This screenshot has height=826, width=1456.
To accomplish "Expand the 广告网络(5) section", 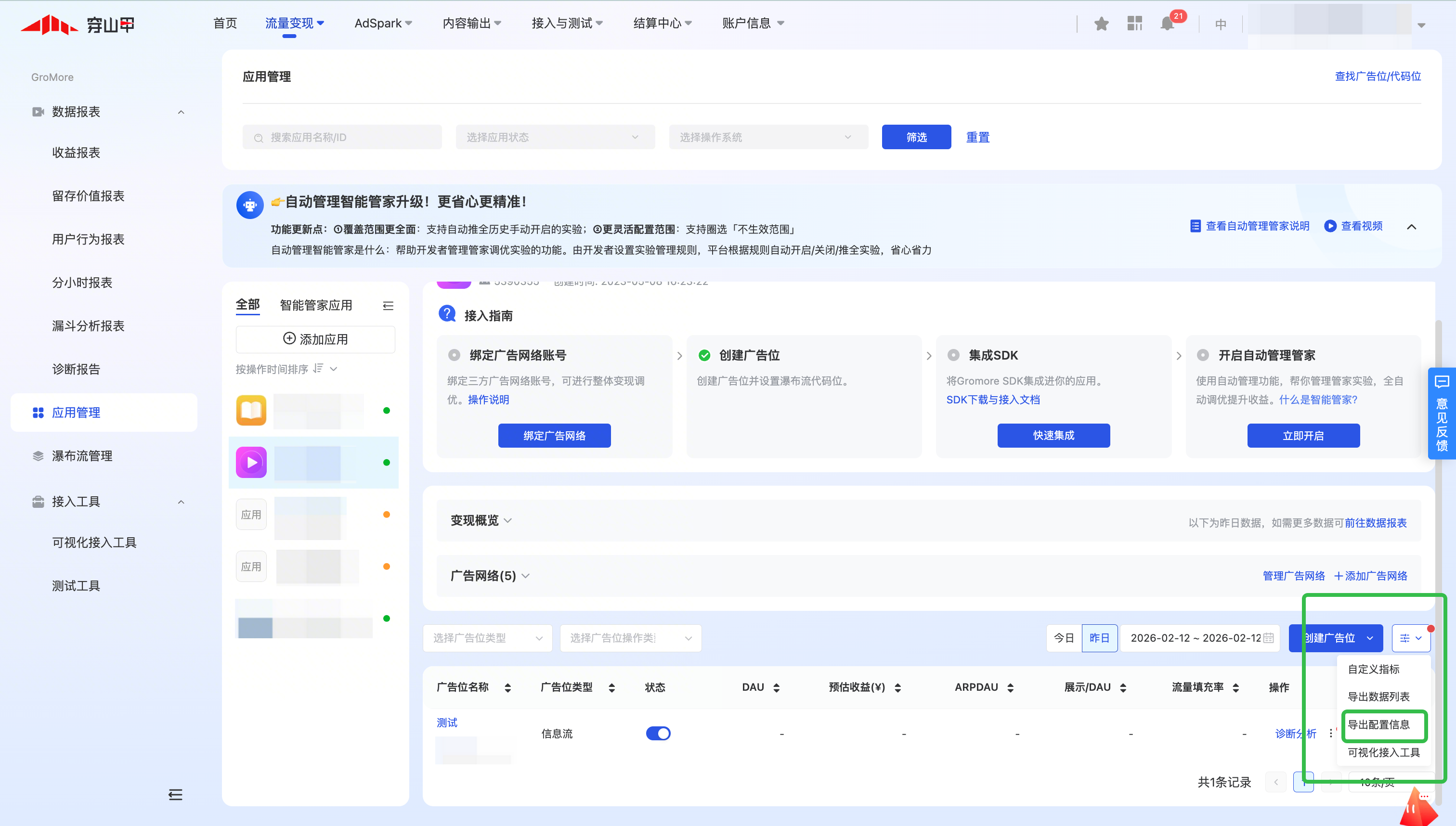I will (x=490, y=576).
